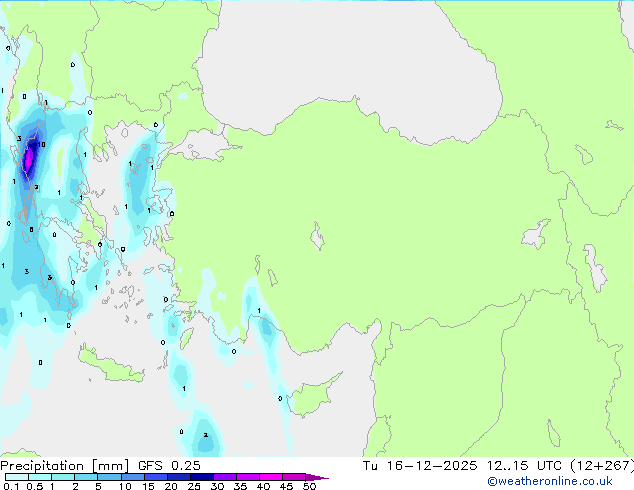Click the 0.1–0.5 mm legend color swatch
Image resolution: width=634 pixels, height=490 pixels.
17,477
